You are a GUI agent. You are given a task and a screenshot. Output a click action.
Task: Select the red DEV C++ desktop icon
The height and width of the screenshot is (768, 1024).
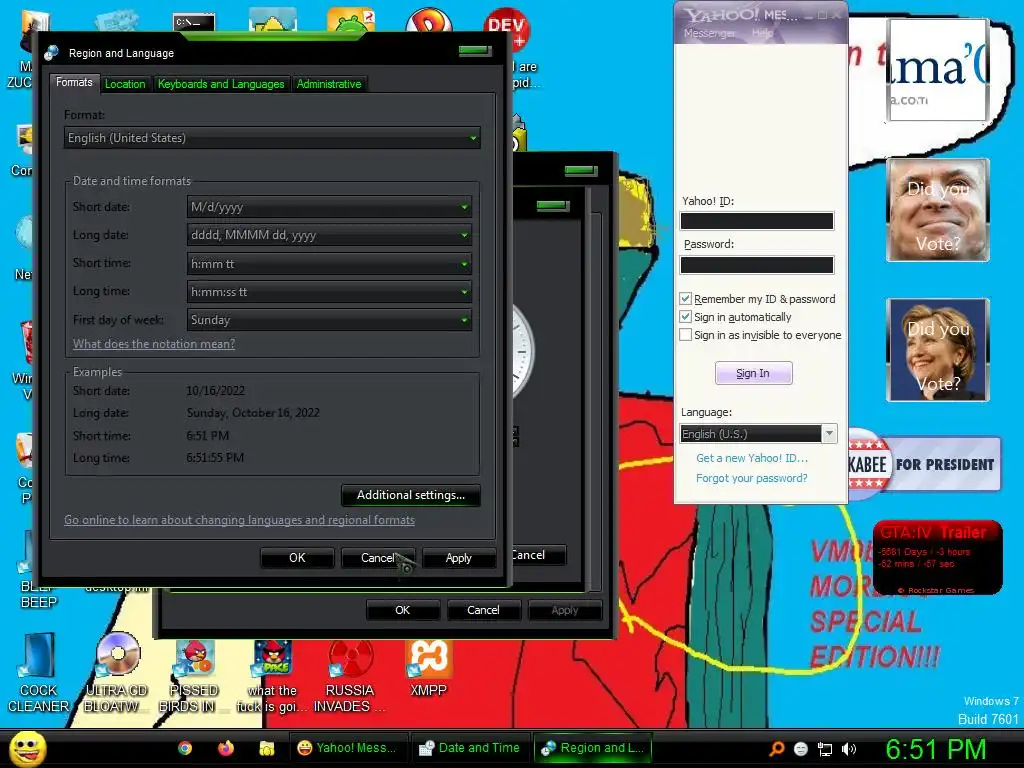coord(507,27)
